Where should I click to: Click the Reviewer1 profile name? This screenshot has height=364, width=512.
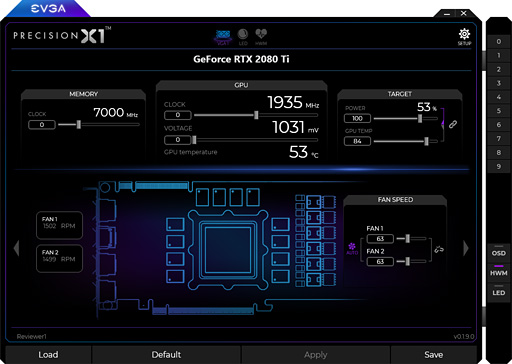tap(32, 336)
